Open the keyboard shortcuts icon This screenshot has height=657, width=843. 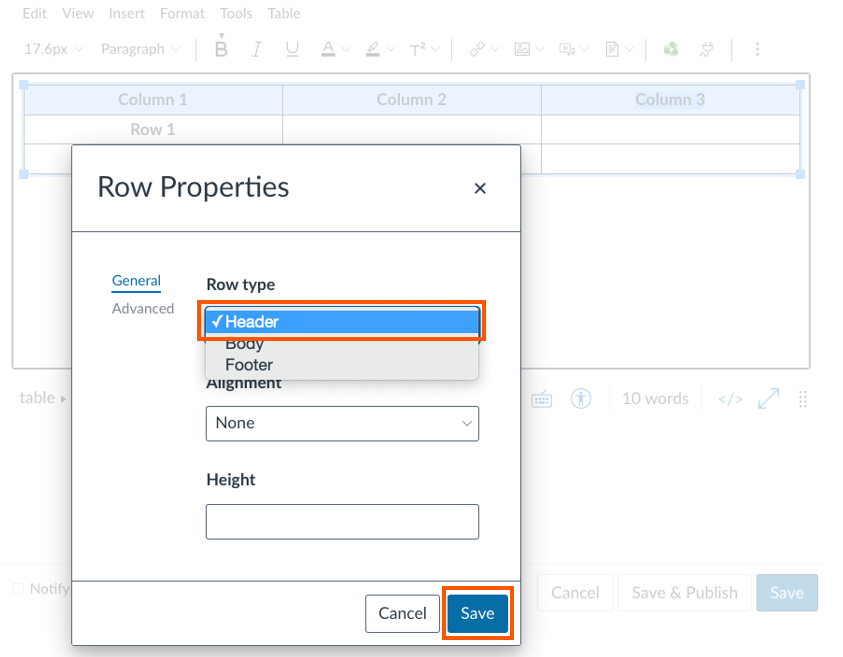[541, 399]
